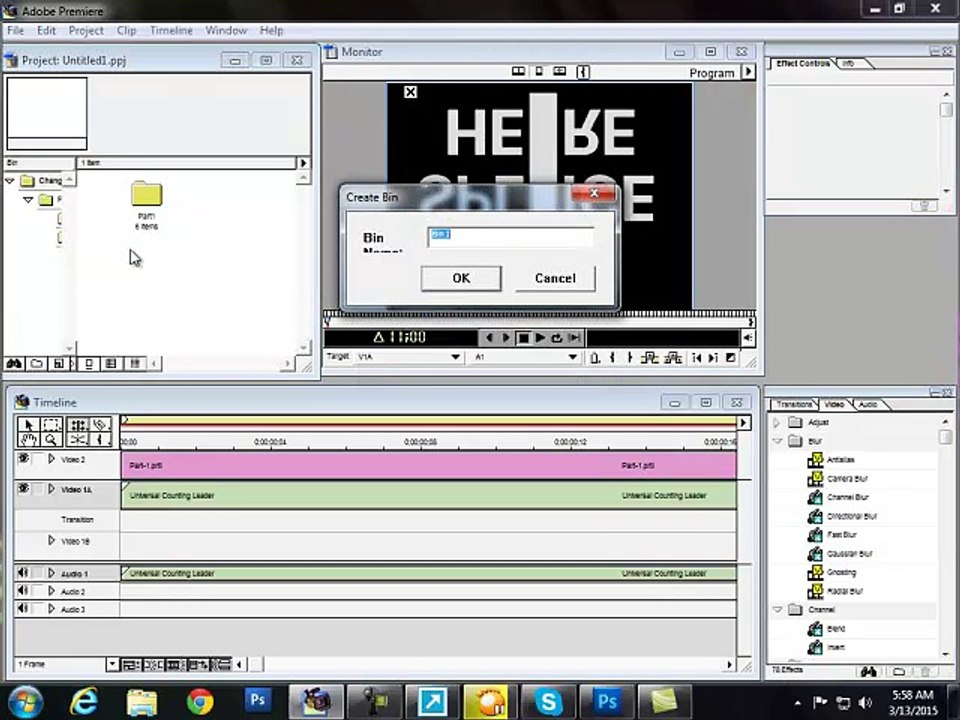The height and width of the screenshot is (720, 960).
Task: Click the Loop playback button in Monitor
Action: pos(557,337)
